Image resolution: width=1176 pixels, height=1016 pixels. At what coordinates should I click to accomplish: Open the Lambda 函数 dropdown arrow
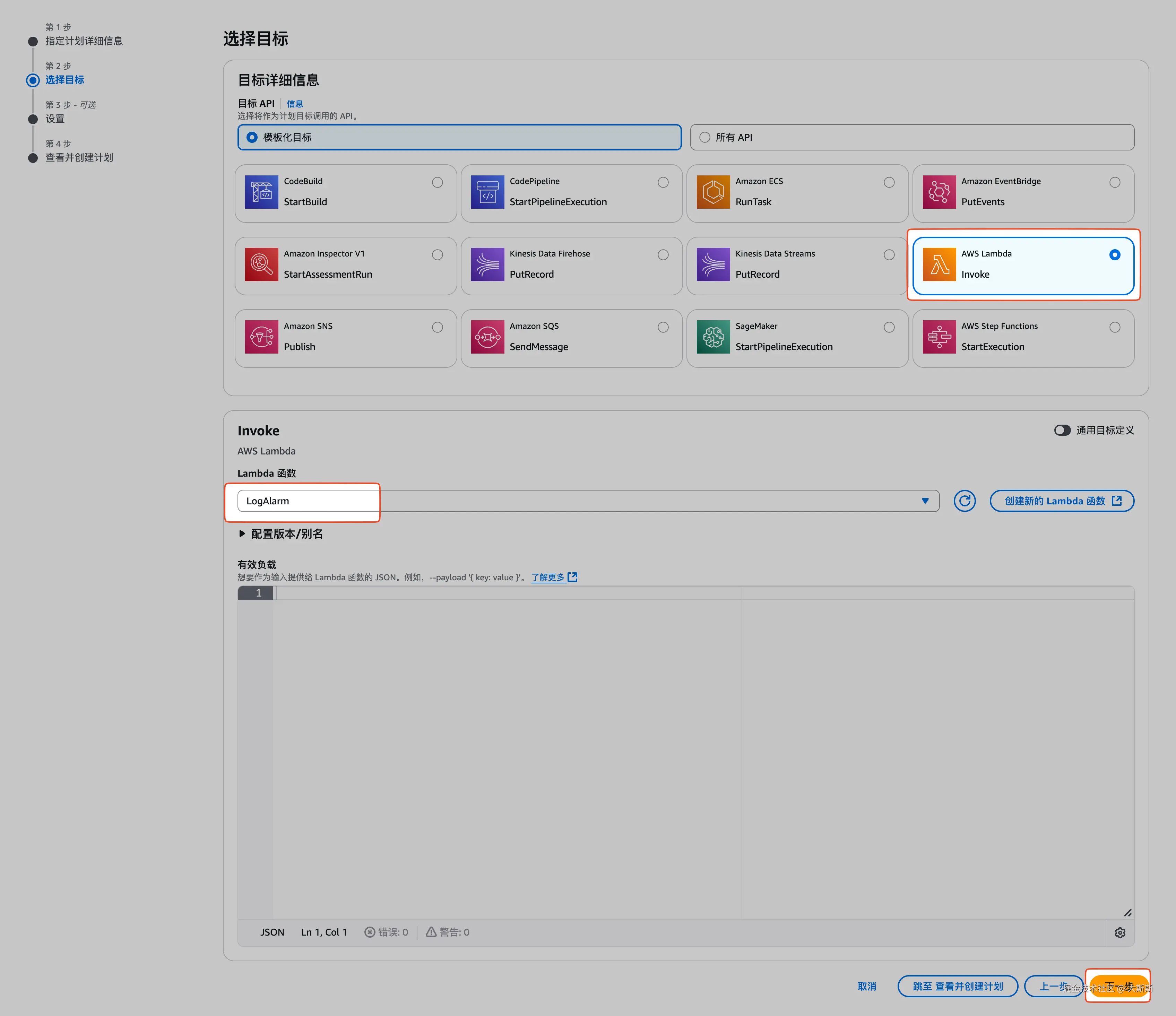pos(925,501)
